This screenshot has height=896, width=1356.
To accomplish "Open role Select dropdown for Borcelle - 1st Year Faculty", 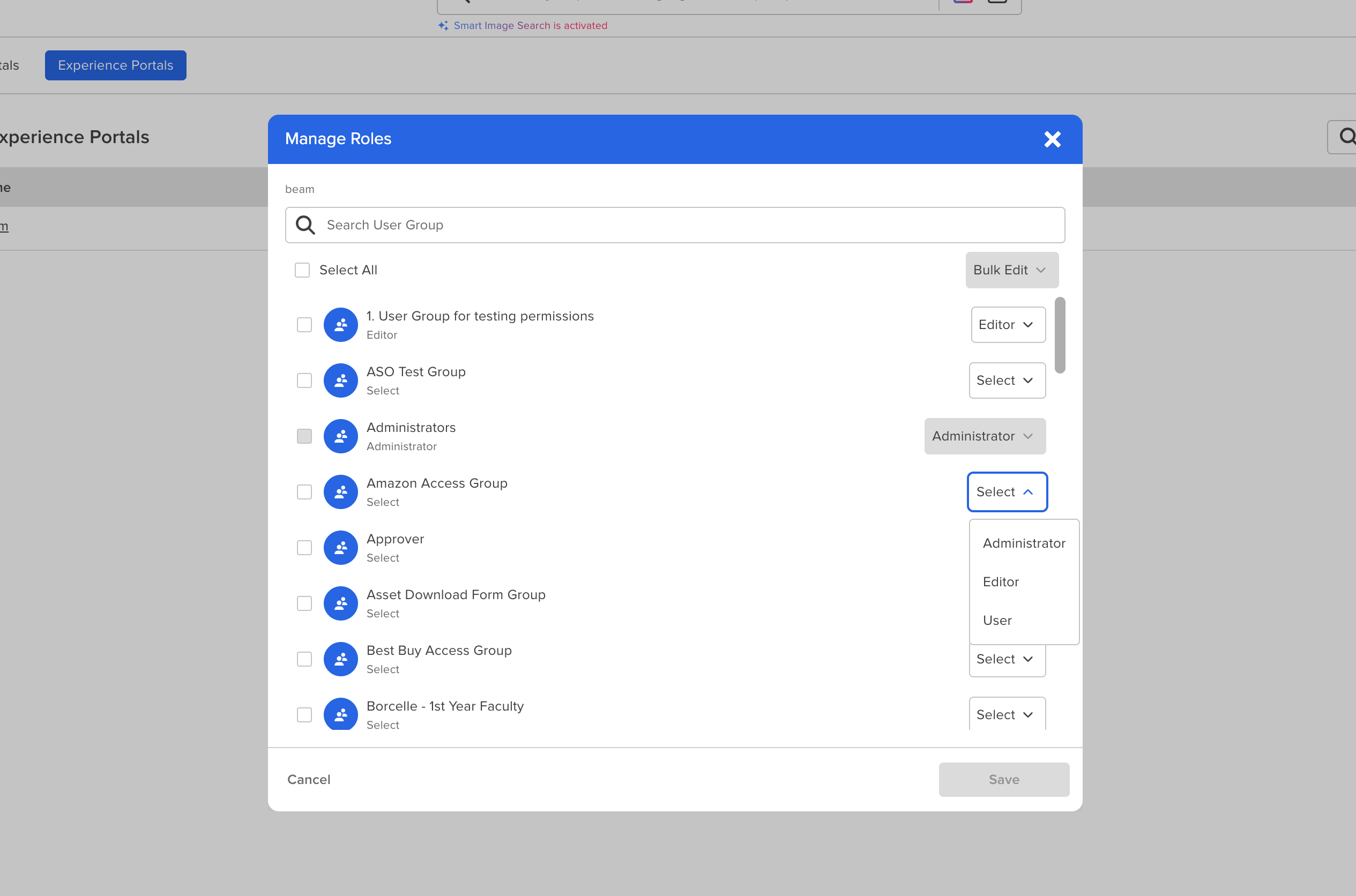I will coord(1007,714).
